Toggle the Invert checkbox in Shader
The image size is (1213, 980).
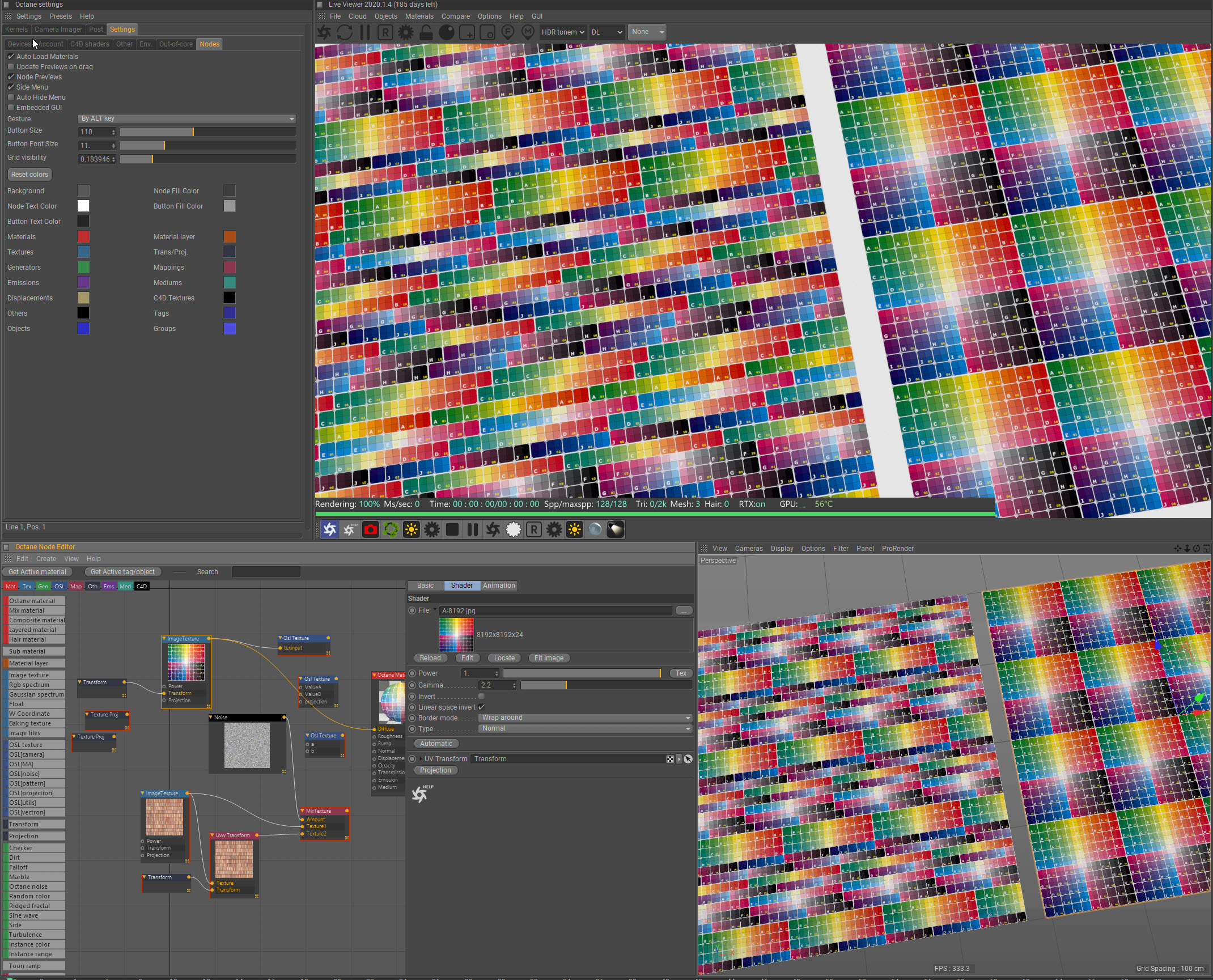[x=481, y=697]
